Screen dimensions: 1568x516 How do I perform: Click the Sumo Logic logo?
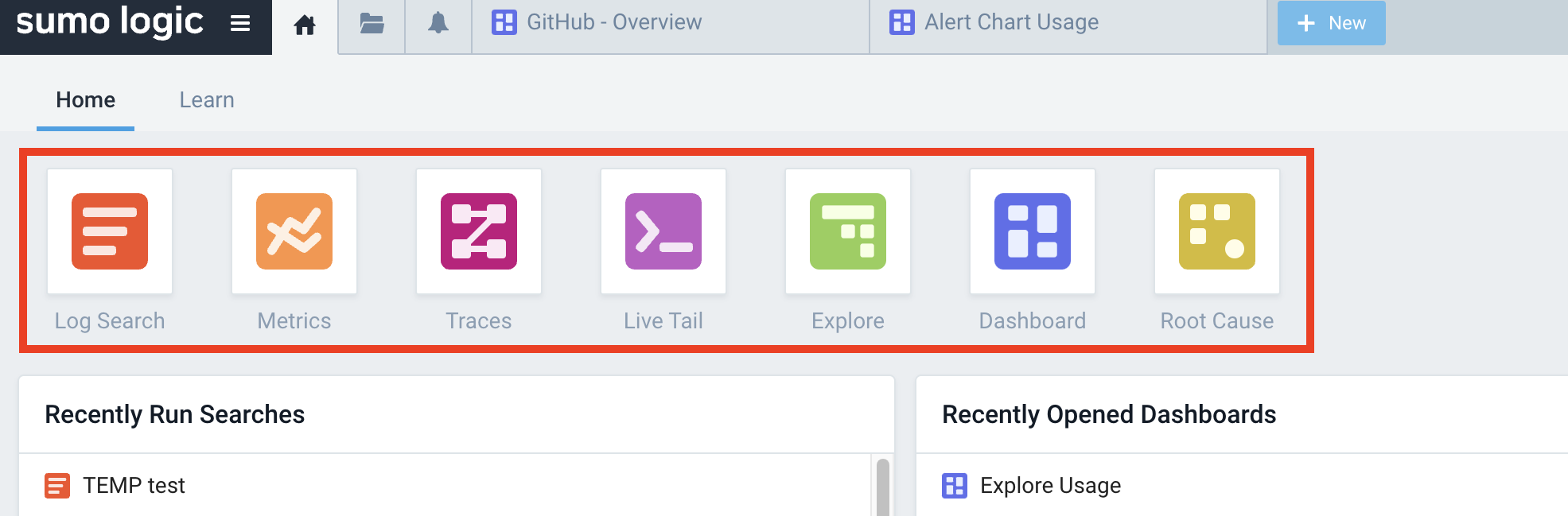(x=110, y=22)
